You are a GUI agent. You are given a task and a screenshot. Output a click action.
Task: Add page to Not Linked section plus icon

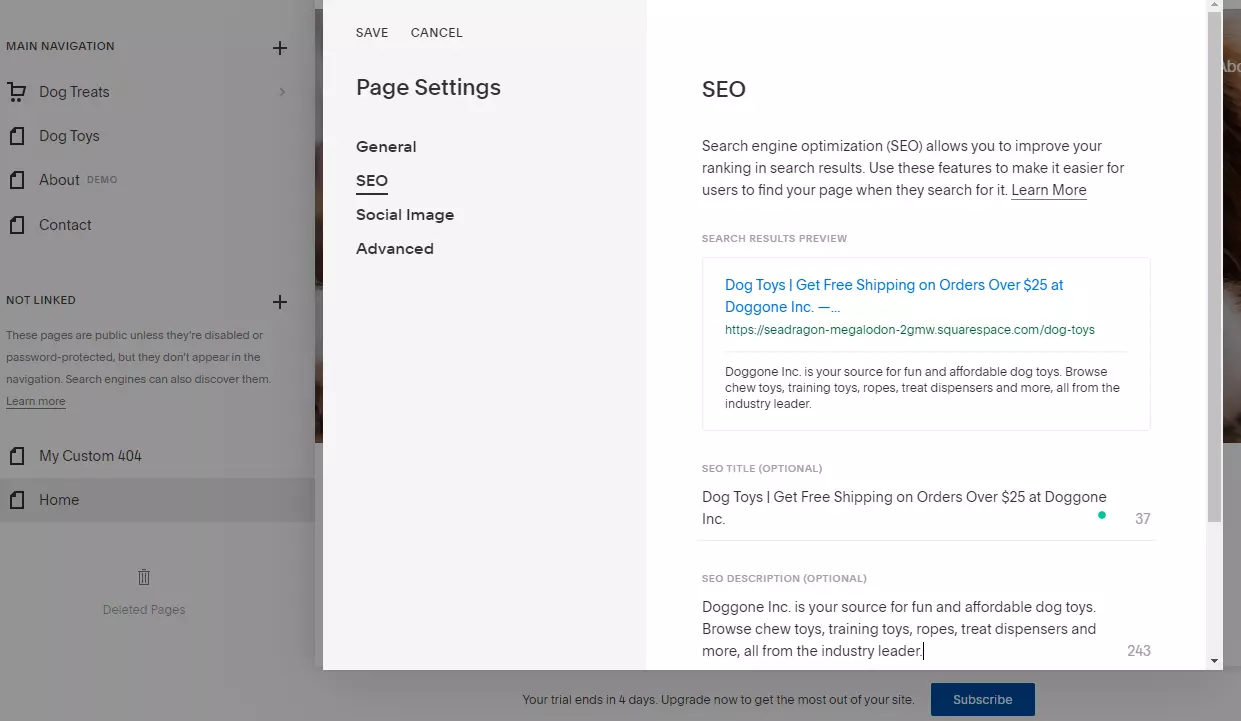pos(280,301)
